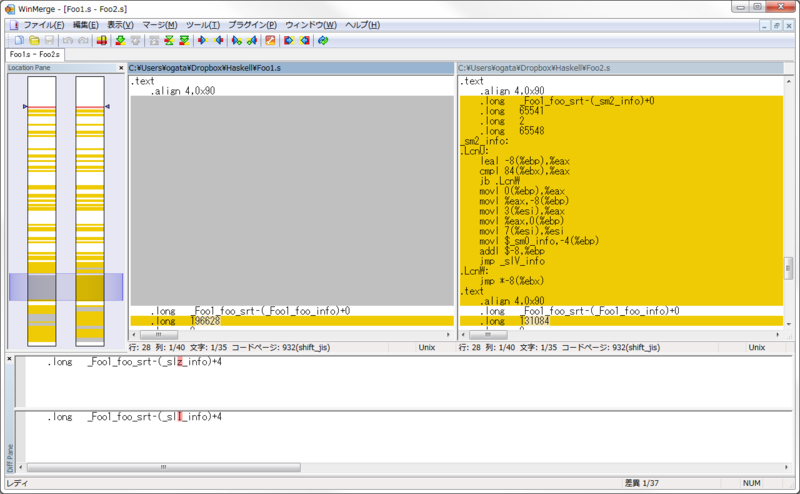Click right pane horizontal scrollbar thumb
Image resolution: width=800 pixels, height=494 pixels.
(x=488, y=335)
